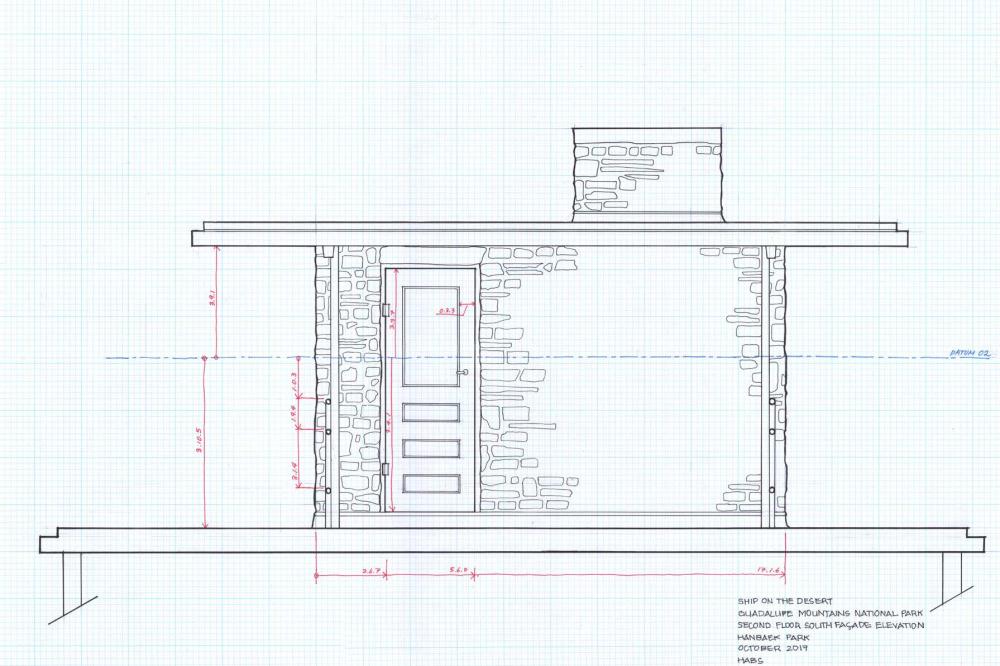Click the upper door hinge
Viewport: 1000px width, 666px height.
coord(384,310)
